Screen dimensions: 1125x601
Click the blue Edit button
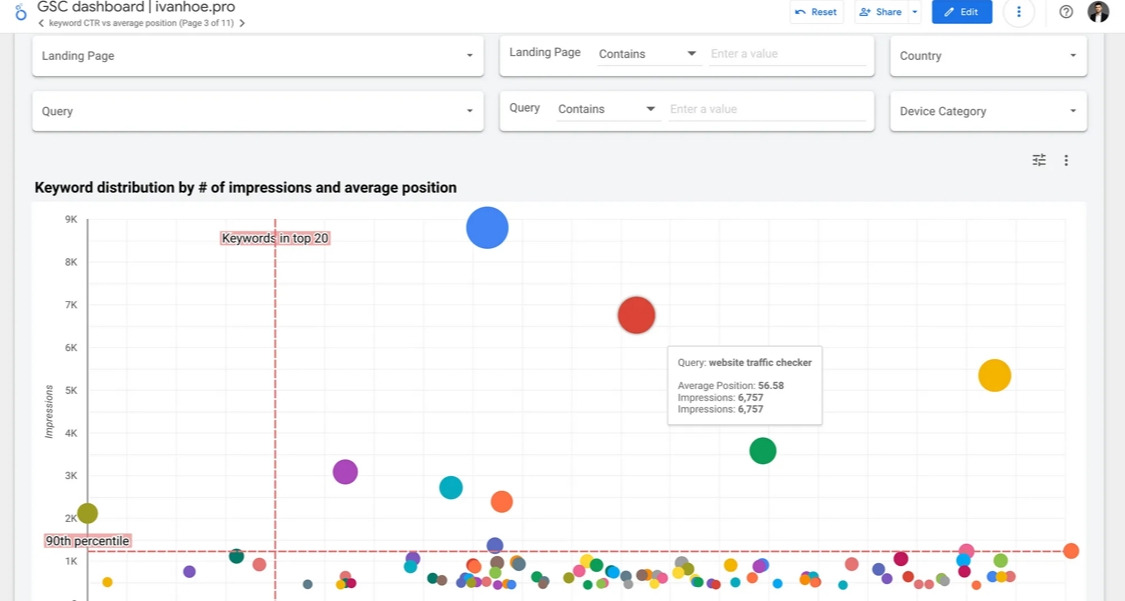click(961, 11)
